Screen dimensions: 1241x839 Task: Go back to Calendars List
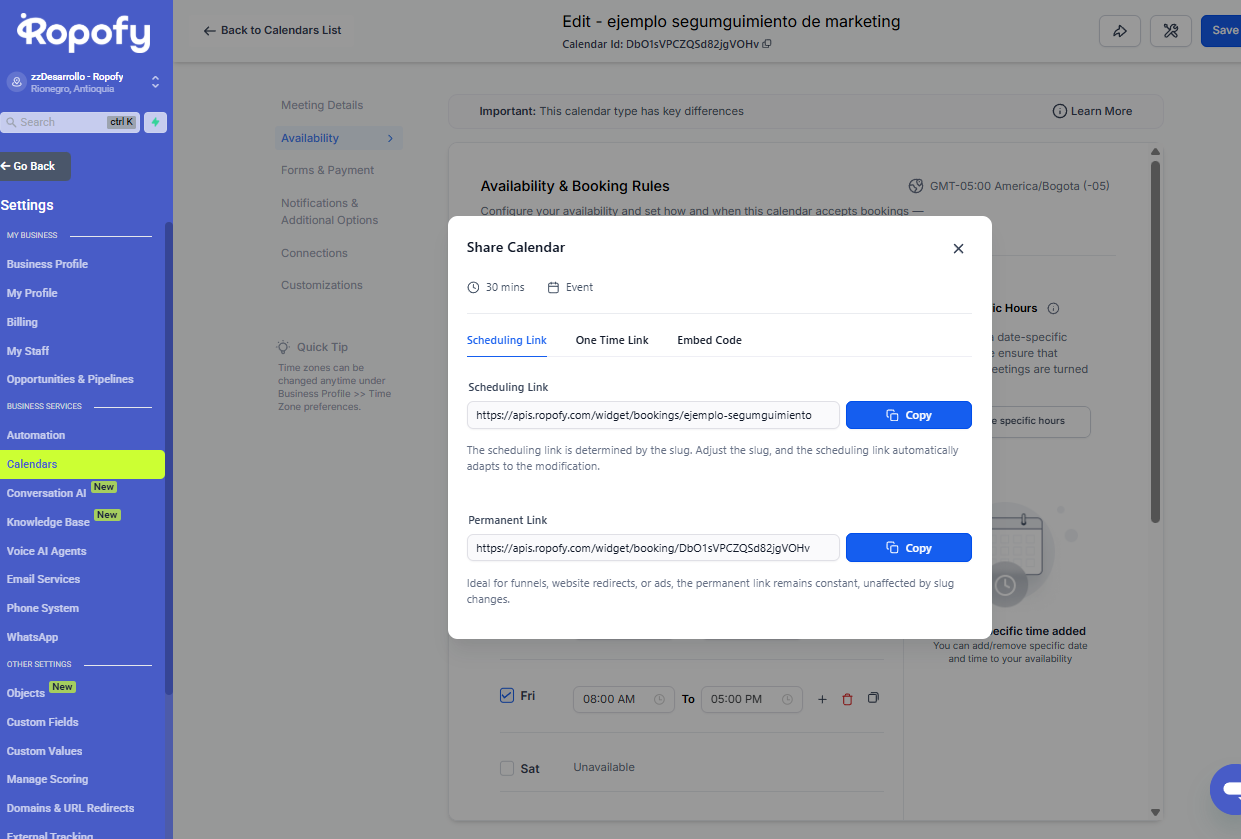tap(272, 30)
